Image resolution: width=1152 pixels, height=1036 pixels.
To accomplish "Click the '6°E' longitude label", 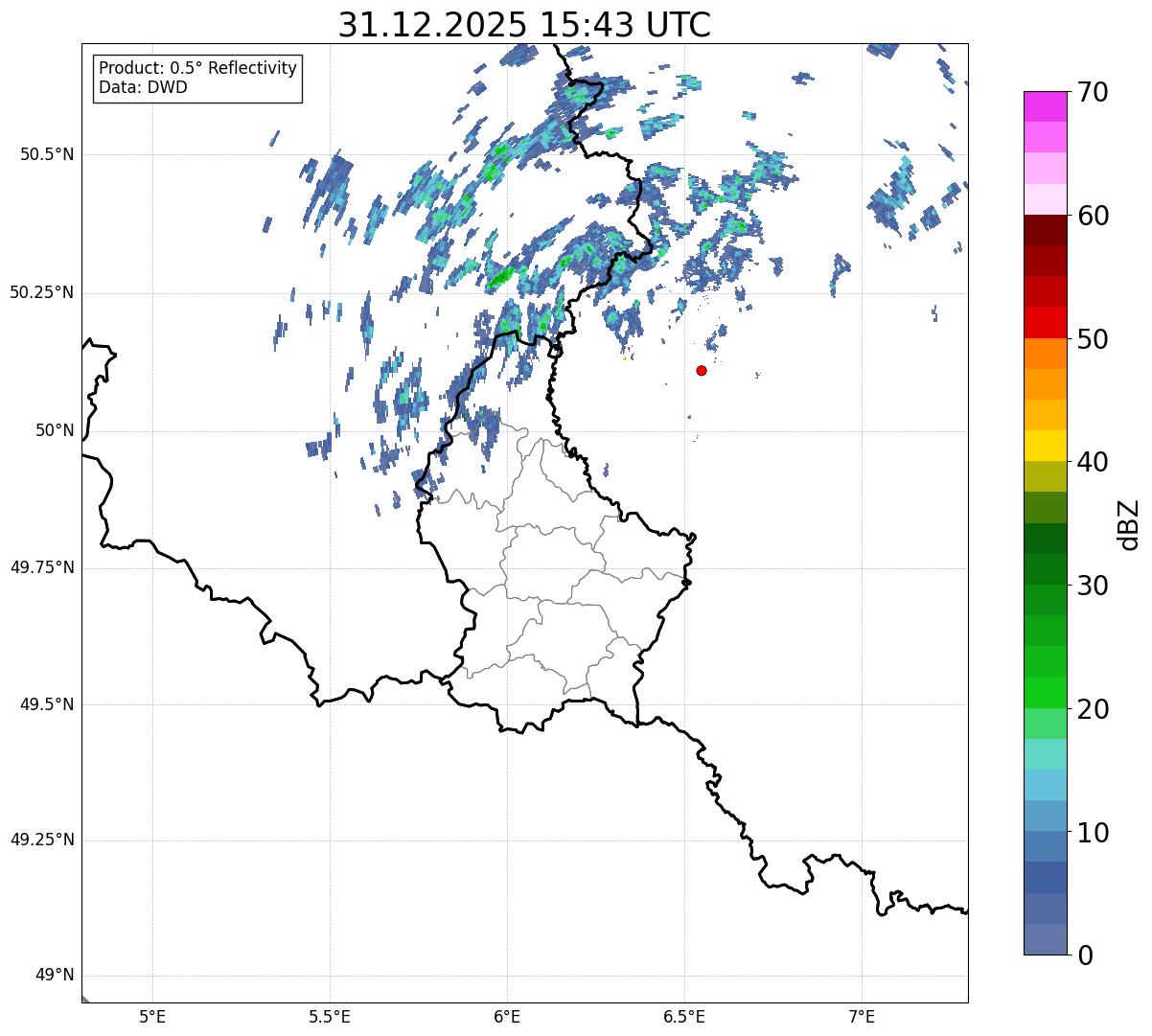I will [x=507, y=1016].
